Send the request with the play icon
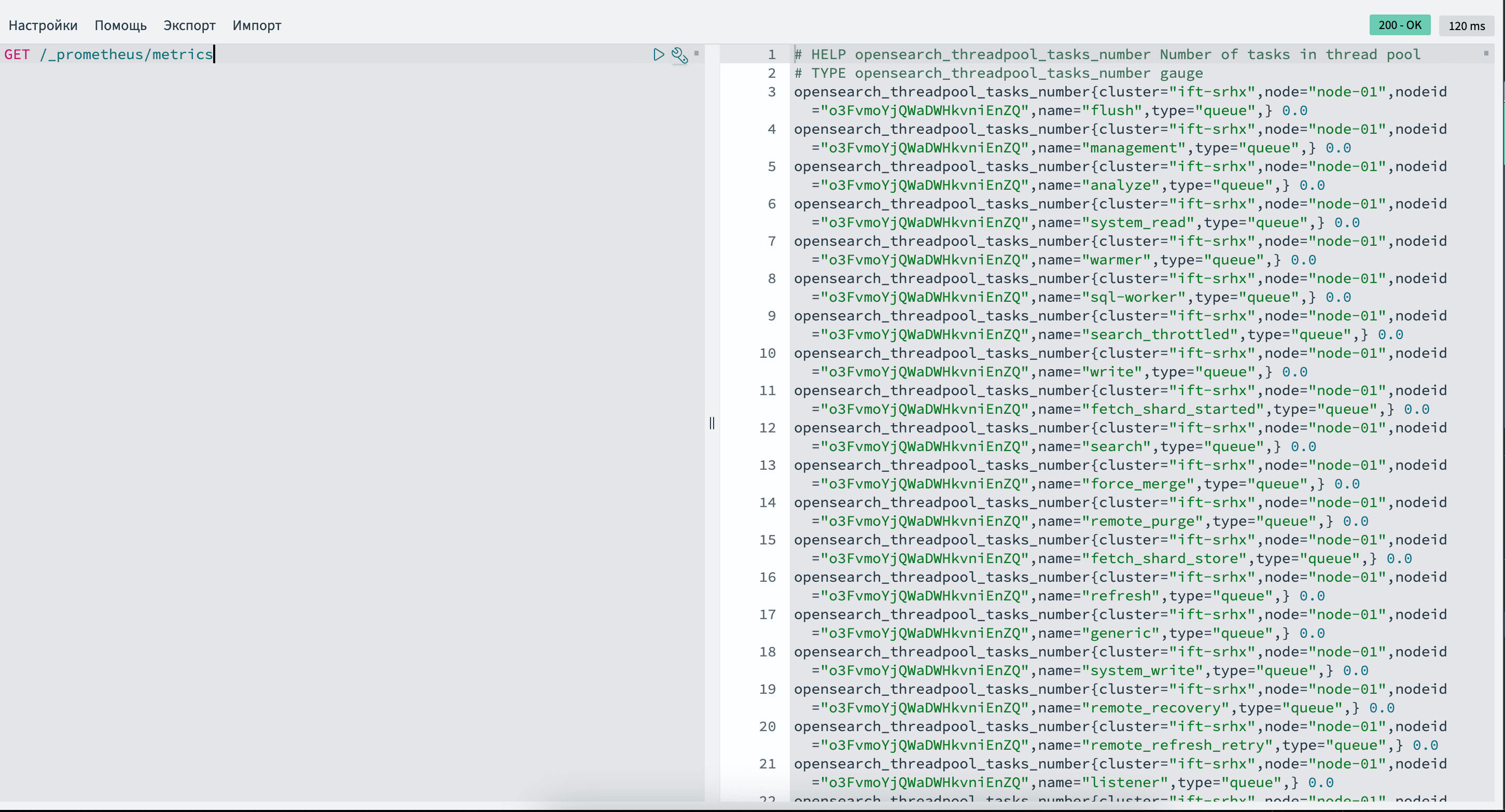The height and width of the screenshot is (812, 1505). (659, 54)
